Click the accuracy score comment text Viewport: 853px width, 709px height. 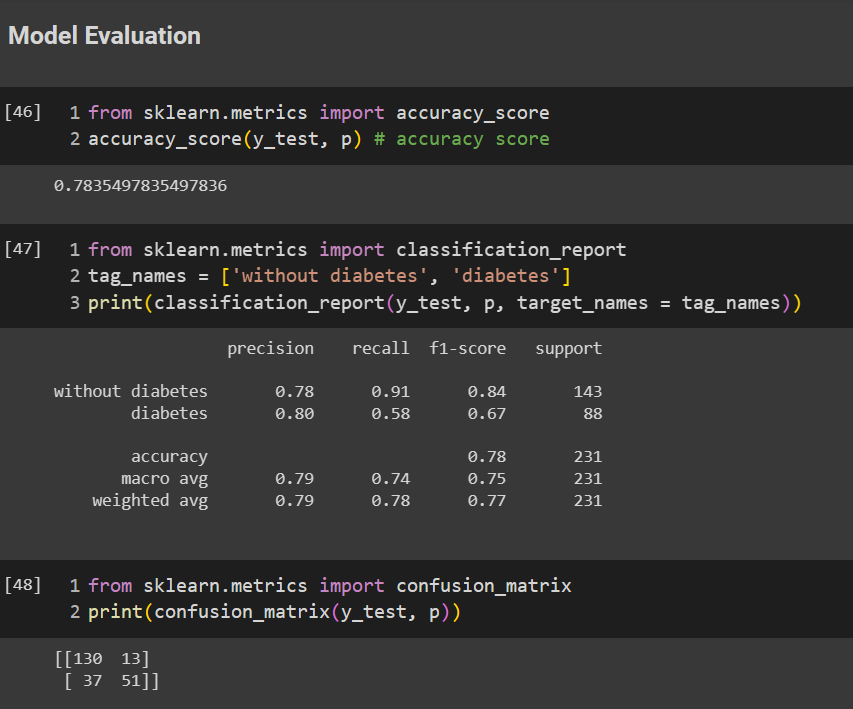click(462, 139)
